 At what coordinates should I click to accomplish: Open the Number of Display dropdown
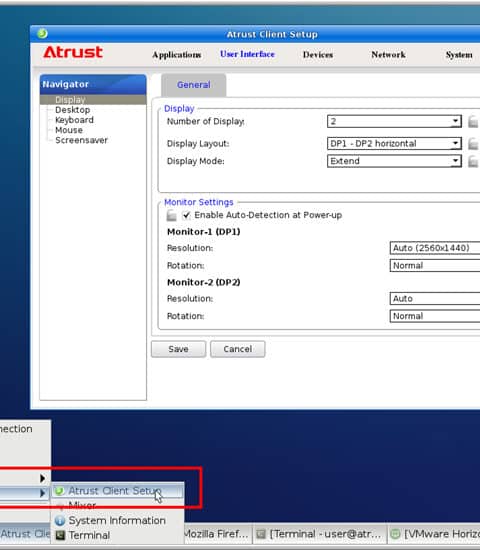394,121
